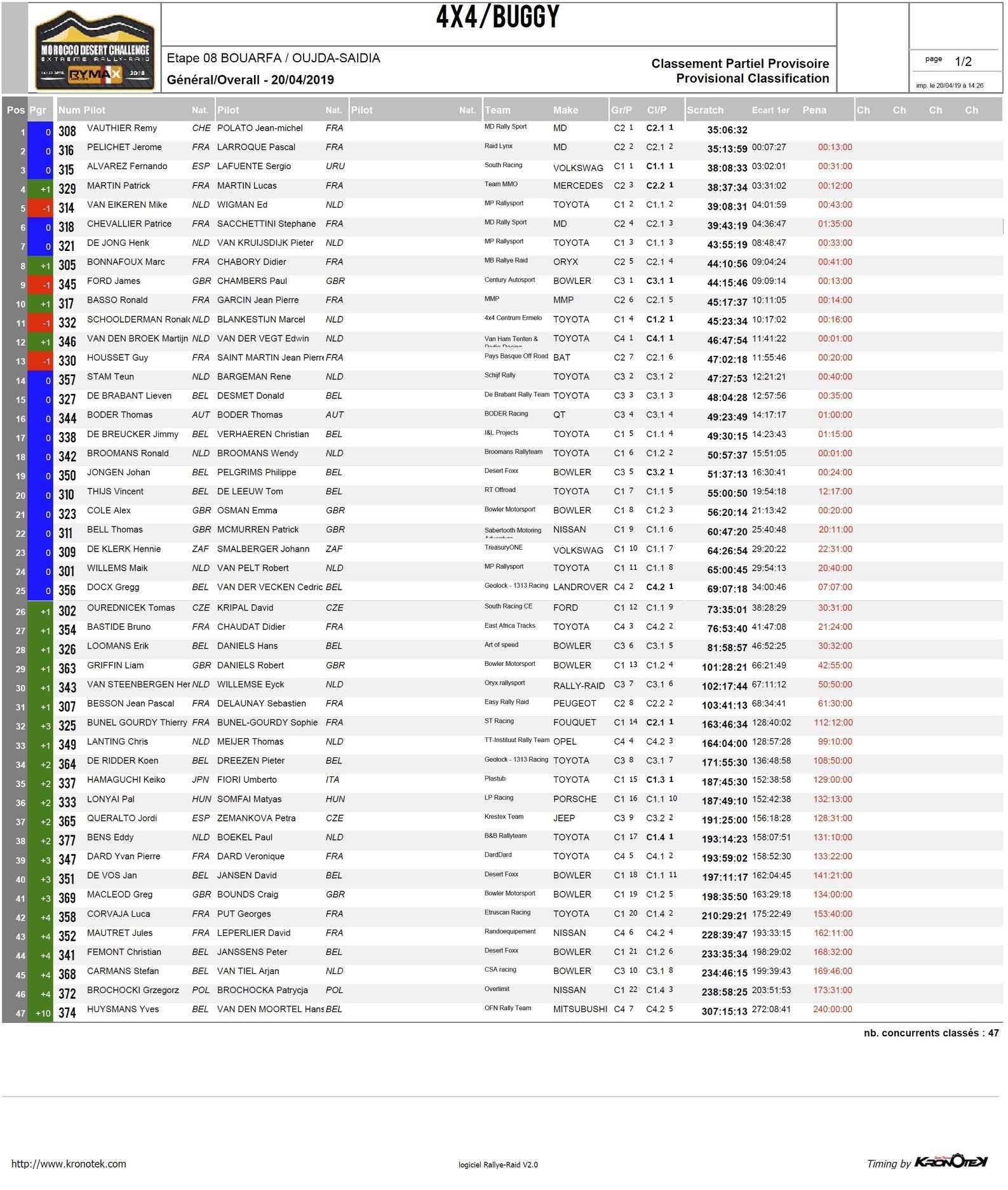This screenshot has height=1190, width=1008.
Task: Click penalty 00:31:00 for car 315
Action: tap(835, 166)
